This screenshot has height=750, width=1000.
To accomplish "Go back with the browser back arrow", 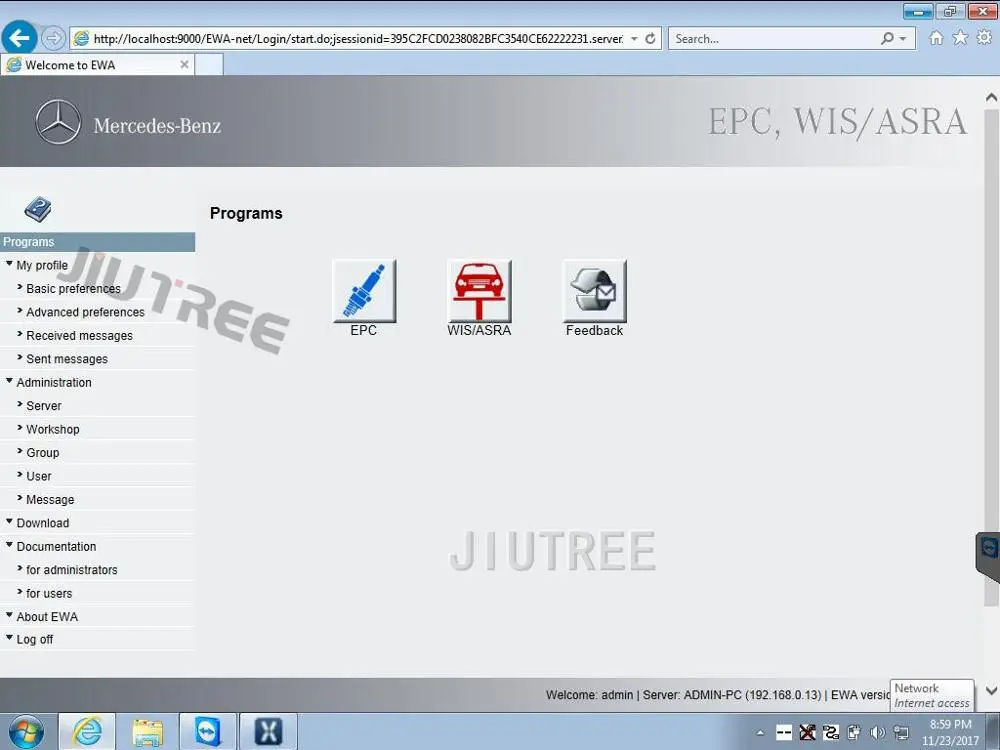I will pyautogui.click(x=19, y=38).
